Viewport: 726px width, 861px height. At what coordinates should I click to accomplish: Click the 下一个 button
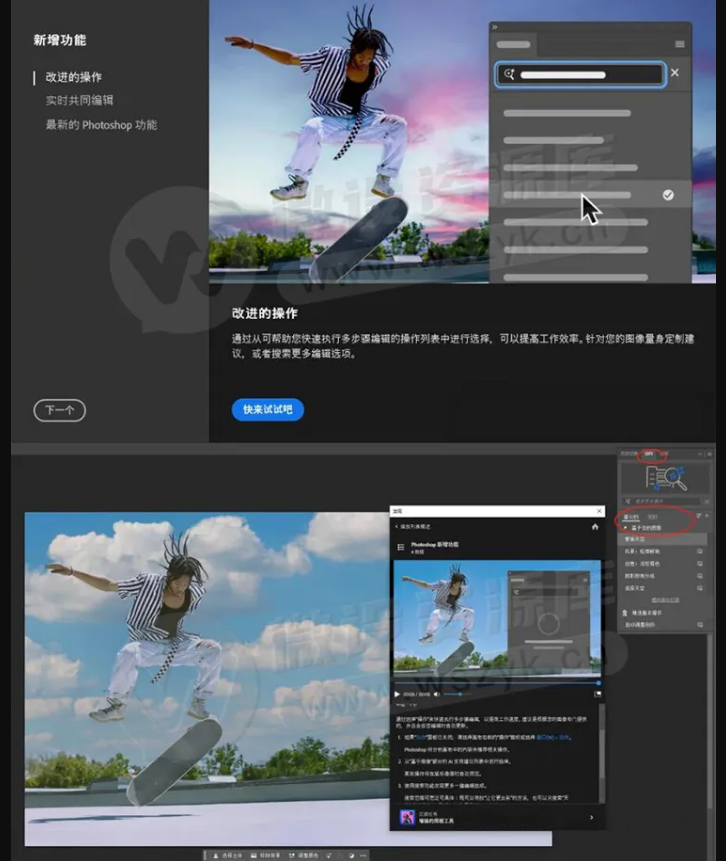[x=59, y=410]
